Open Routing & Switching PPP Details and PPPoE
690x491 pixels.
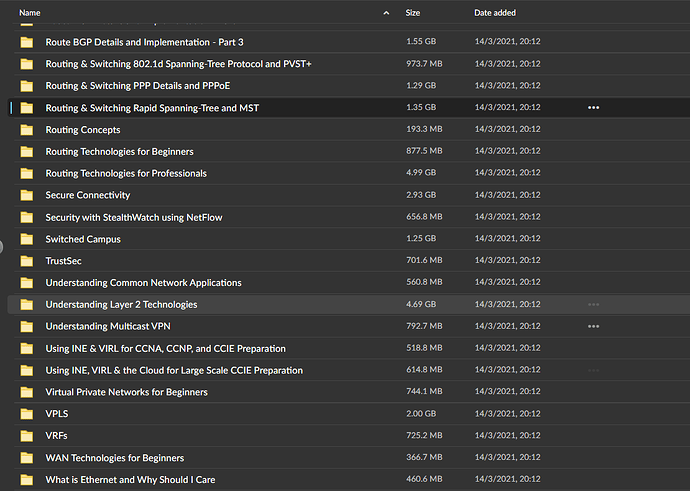click(x=138, y=86)
